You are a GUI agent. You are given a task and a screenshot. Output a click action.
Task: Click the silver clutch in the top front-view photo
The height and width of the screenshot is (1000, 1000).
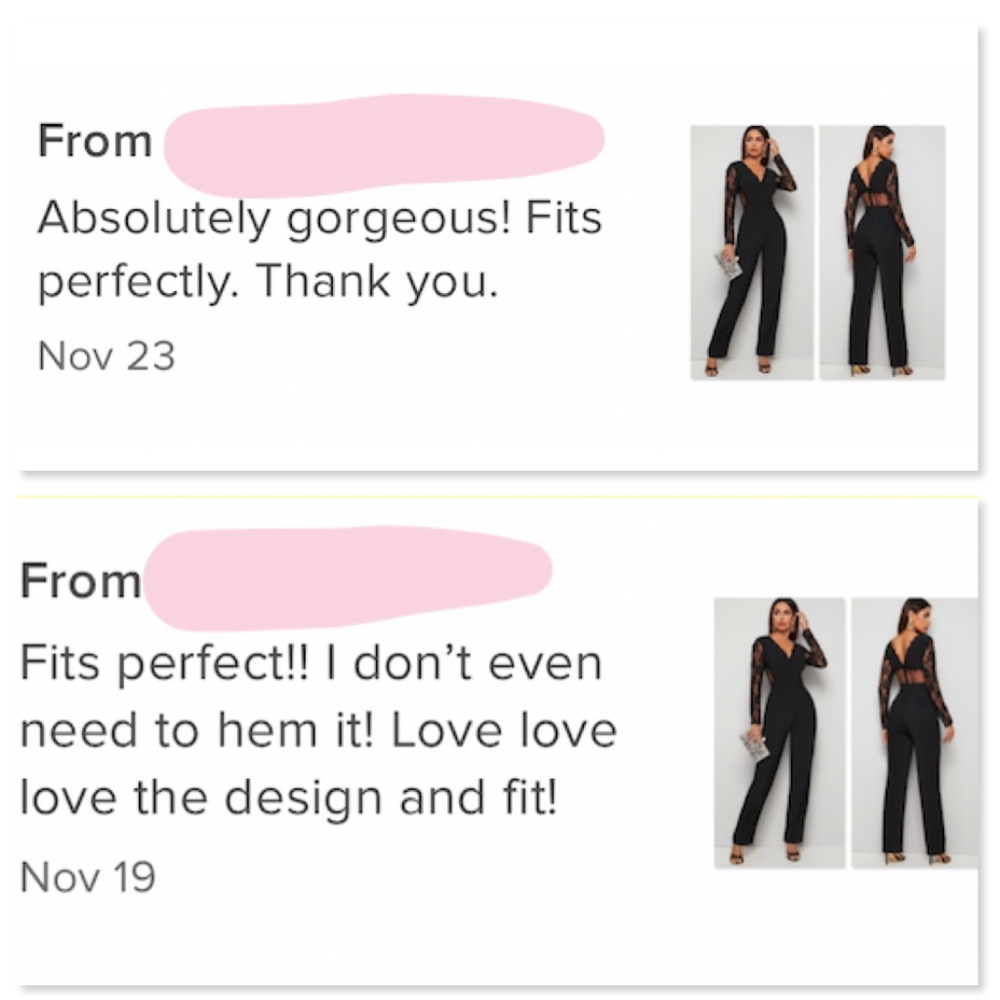[x=728, y=265]
